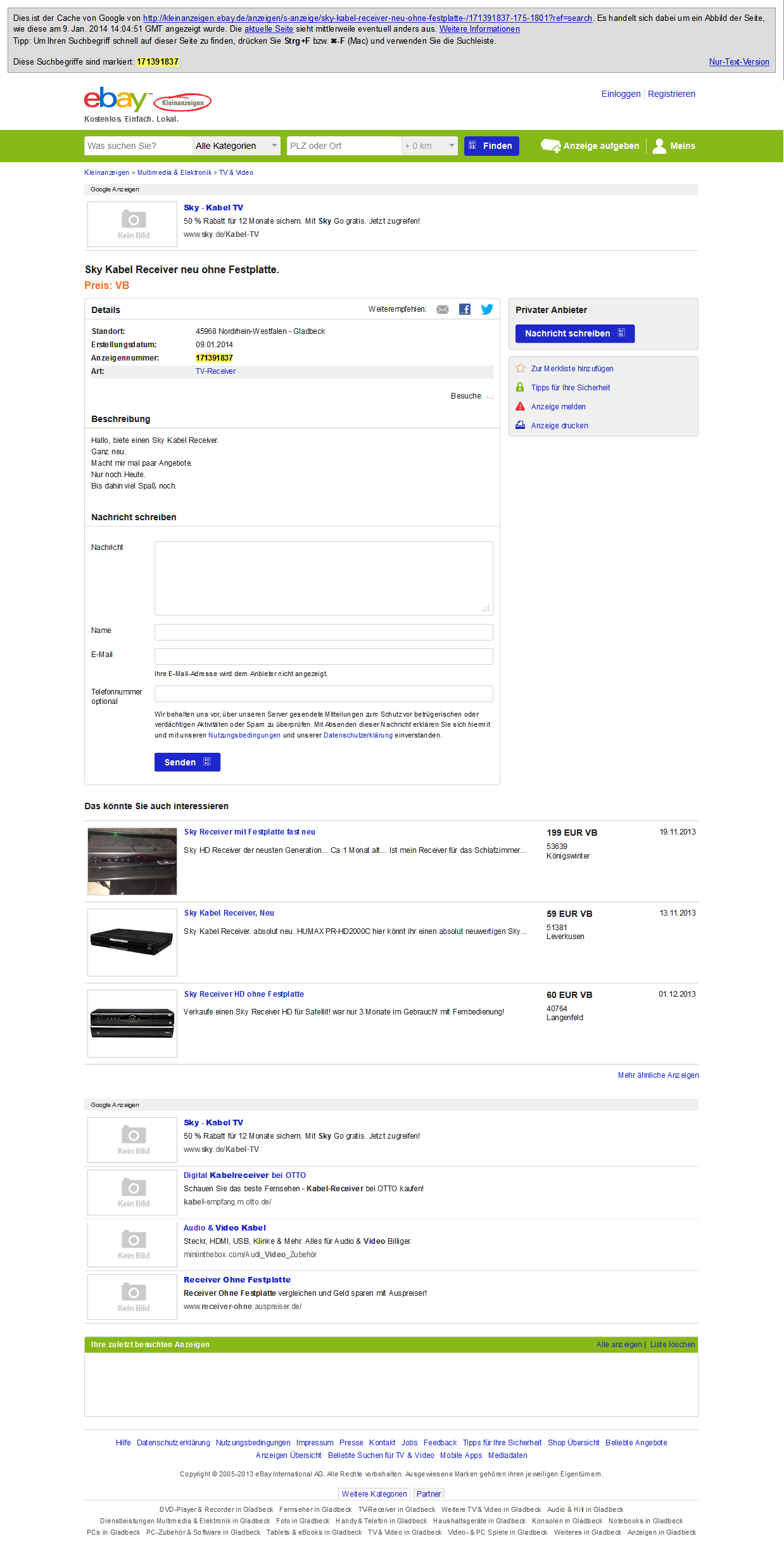Open Jobs footer link
784x1548 pixels.
click(410, 1443)
